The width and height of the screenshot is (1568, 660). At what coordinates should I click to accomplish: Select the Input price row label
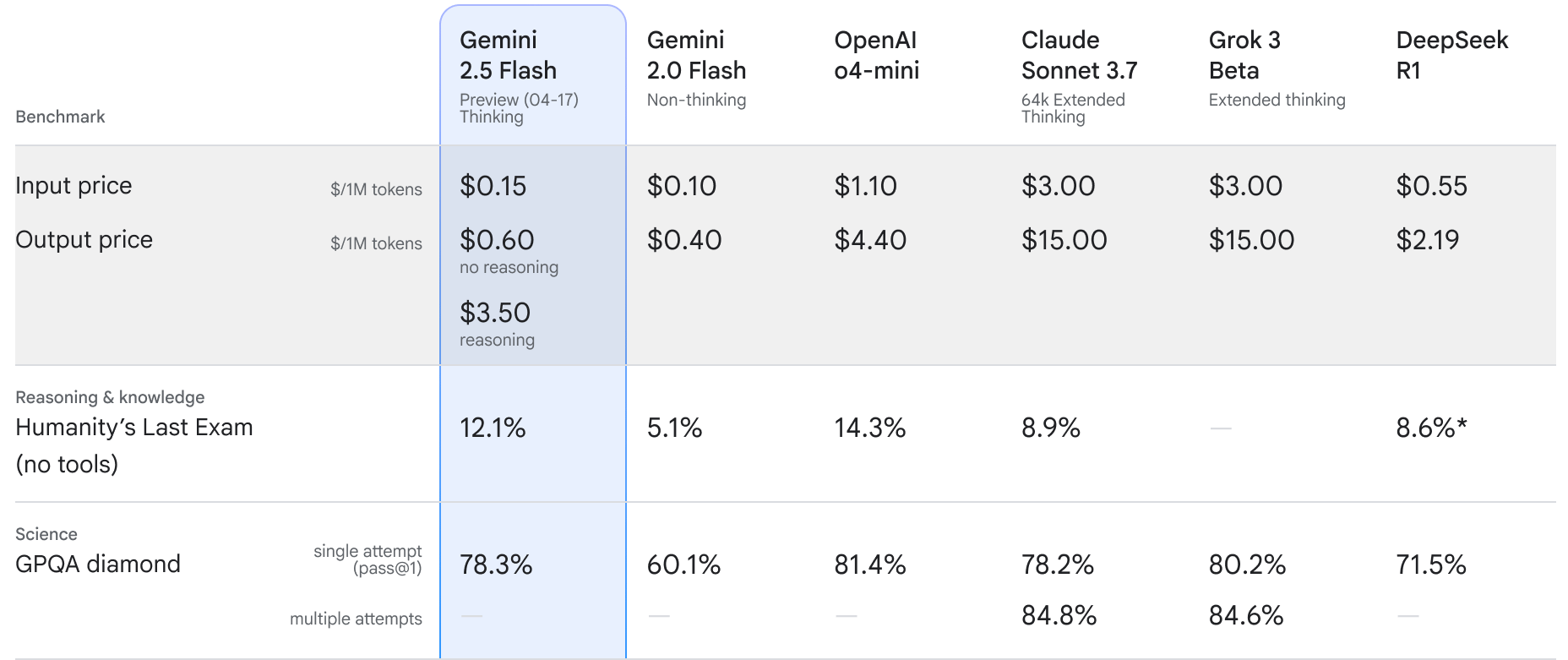73,186
